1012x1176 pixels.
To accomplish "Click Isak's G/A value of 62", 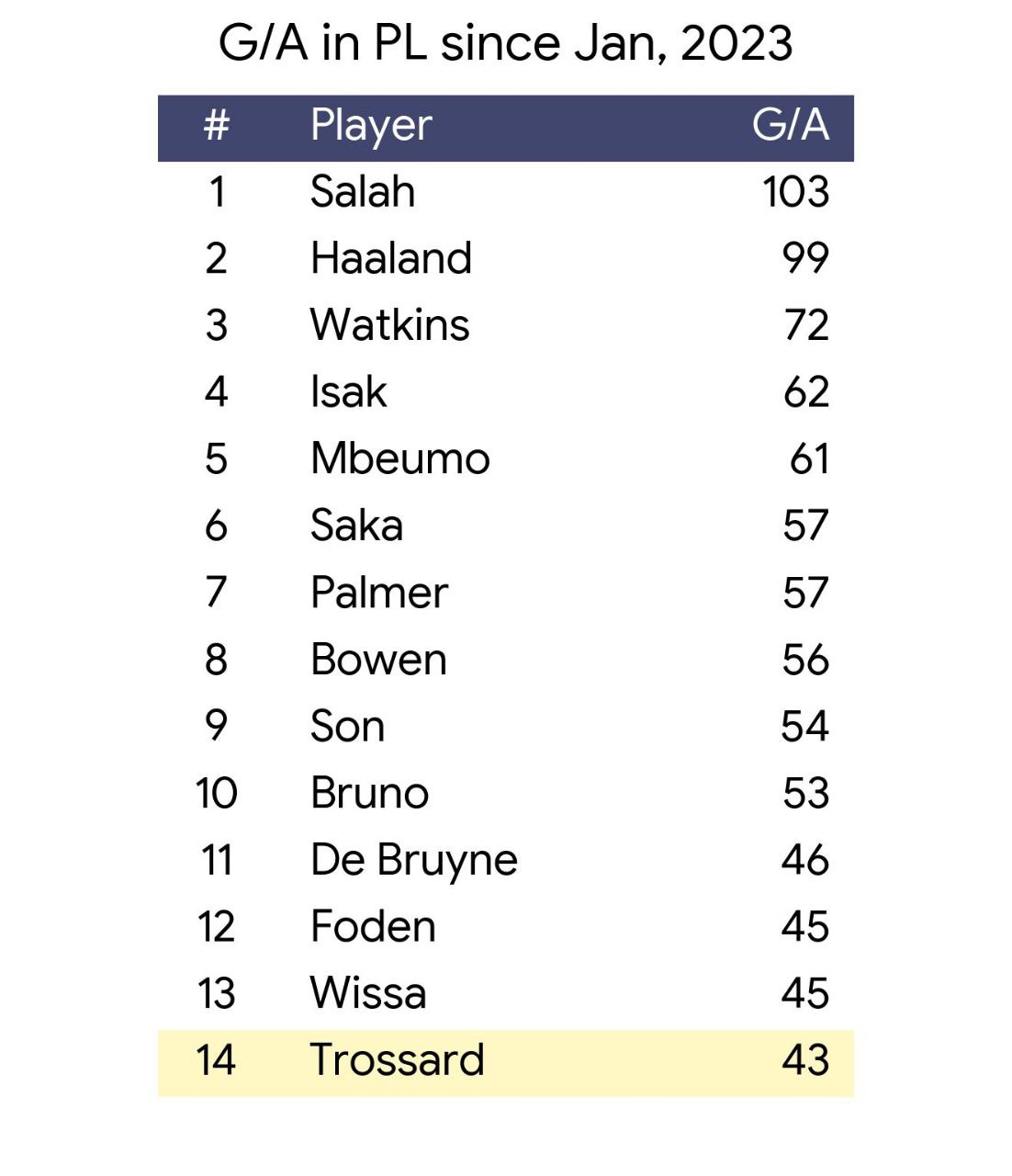I will coord(806,392).
